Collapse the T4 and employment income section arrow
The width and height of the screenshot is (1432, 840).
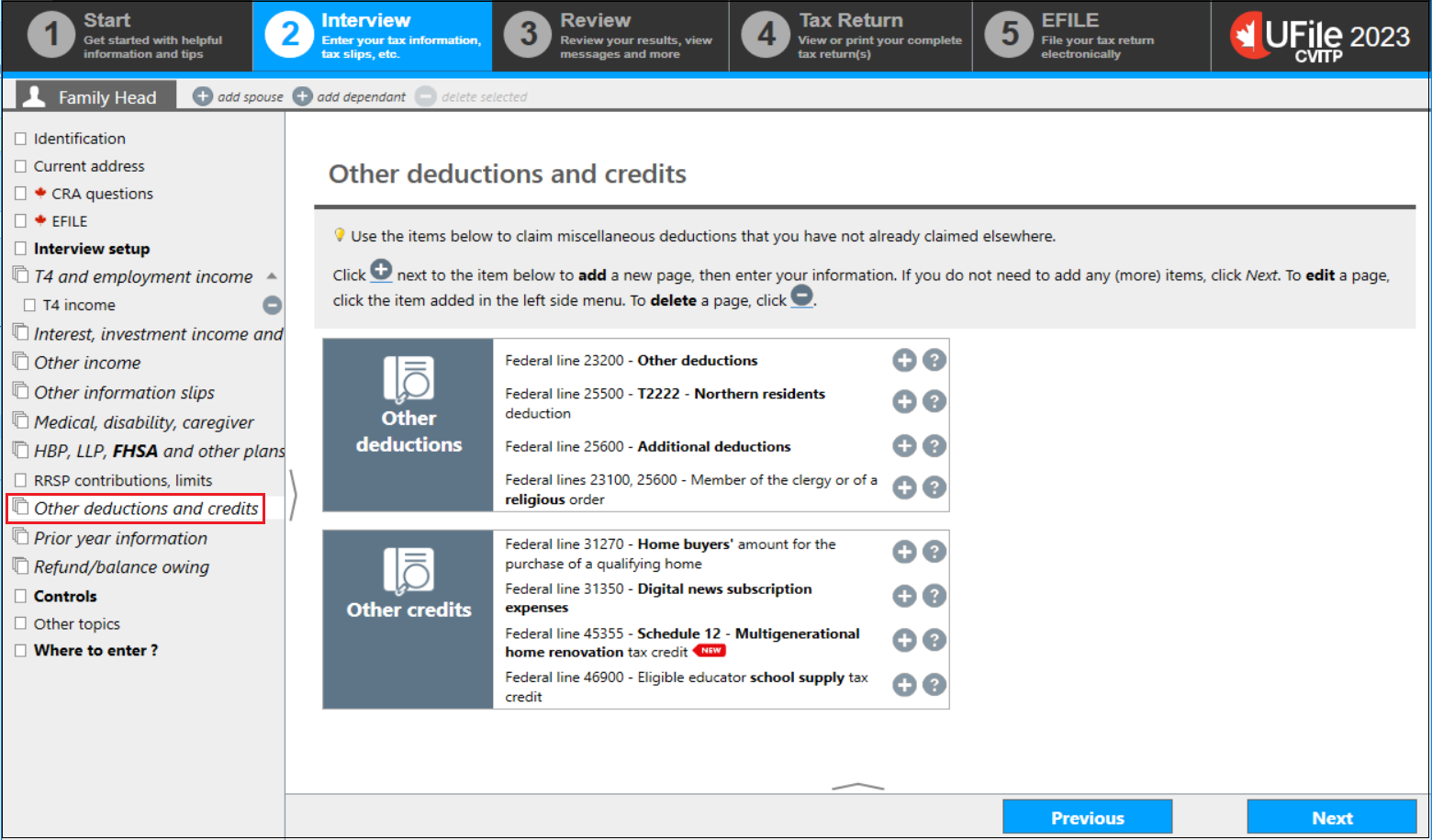(272, 275)
